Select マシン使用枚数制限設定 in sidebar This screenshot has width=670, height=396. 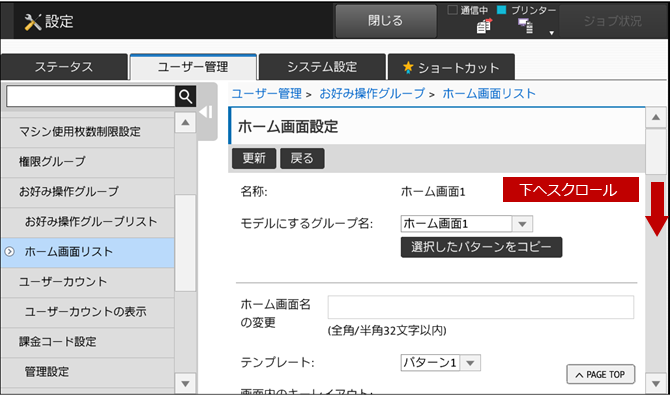tap(88, 132)
